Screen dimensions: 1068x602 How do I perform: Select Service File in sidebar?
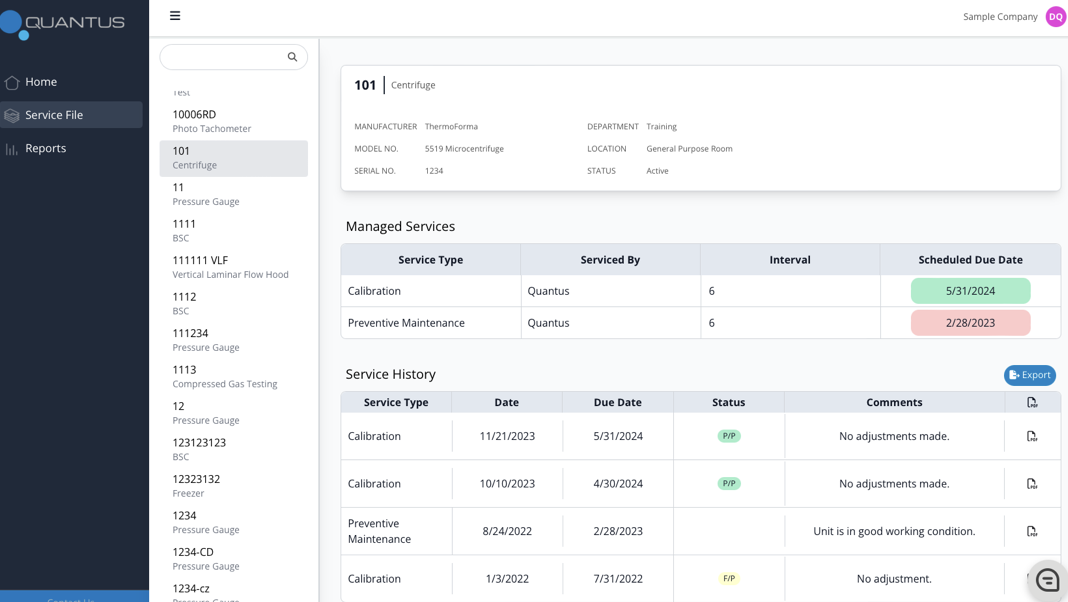coord(54,115)
